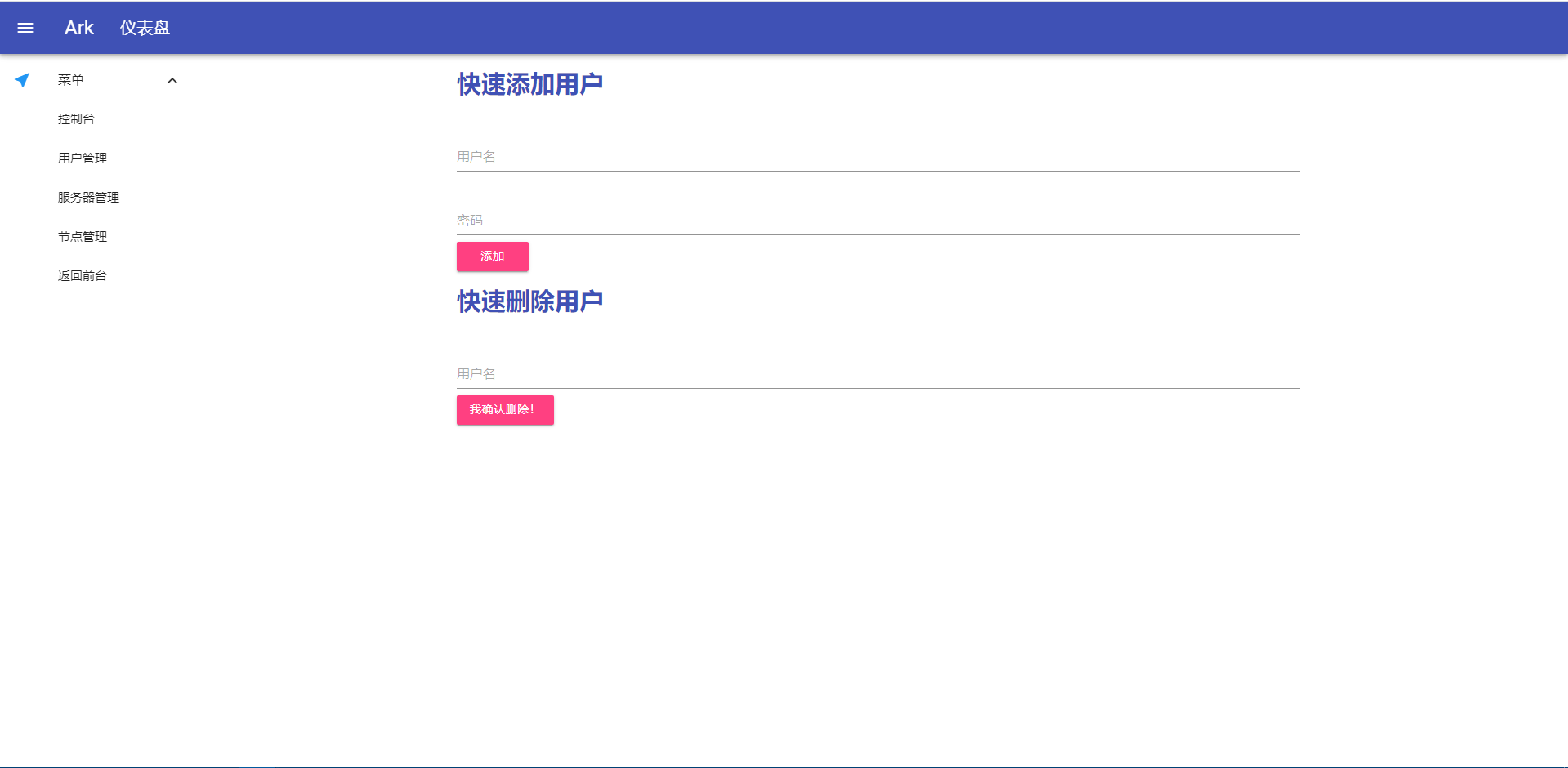The image size is (1568, 768).
Task: Click 返回前台 in sidebar
Action: [83, 276]
